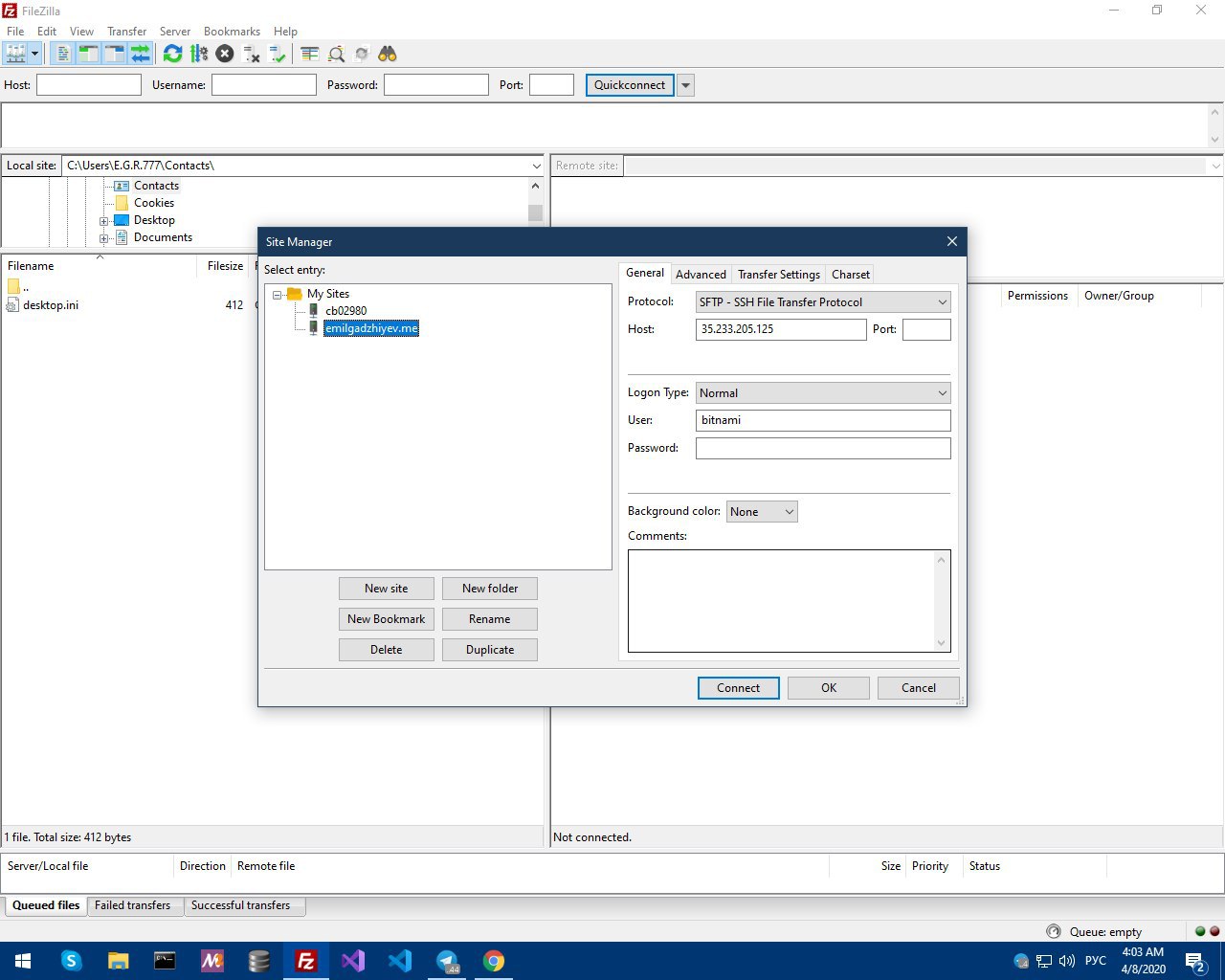Expand the Desktop folder in local tree
The image size is (1225, 980).
[x=104, y=221]
